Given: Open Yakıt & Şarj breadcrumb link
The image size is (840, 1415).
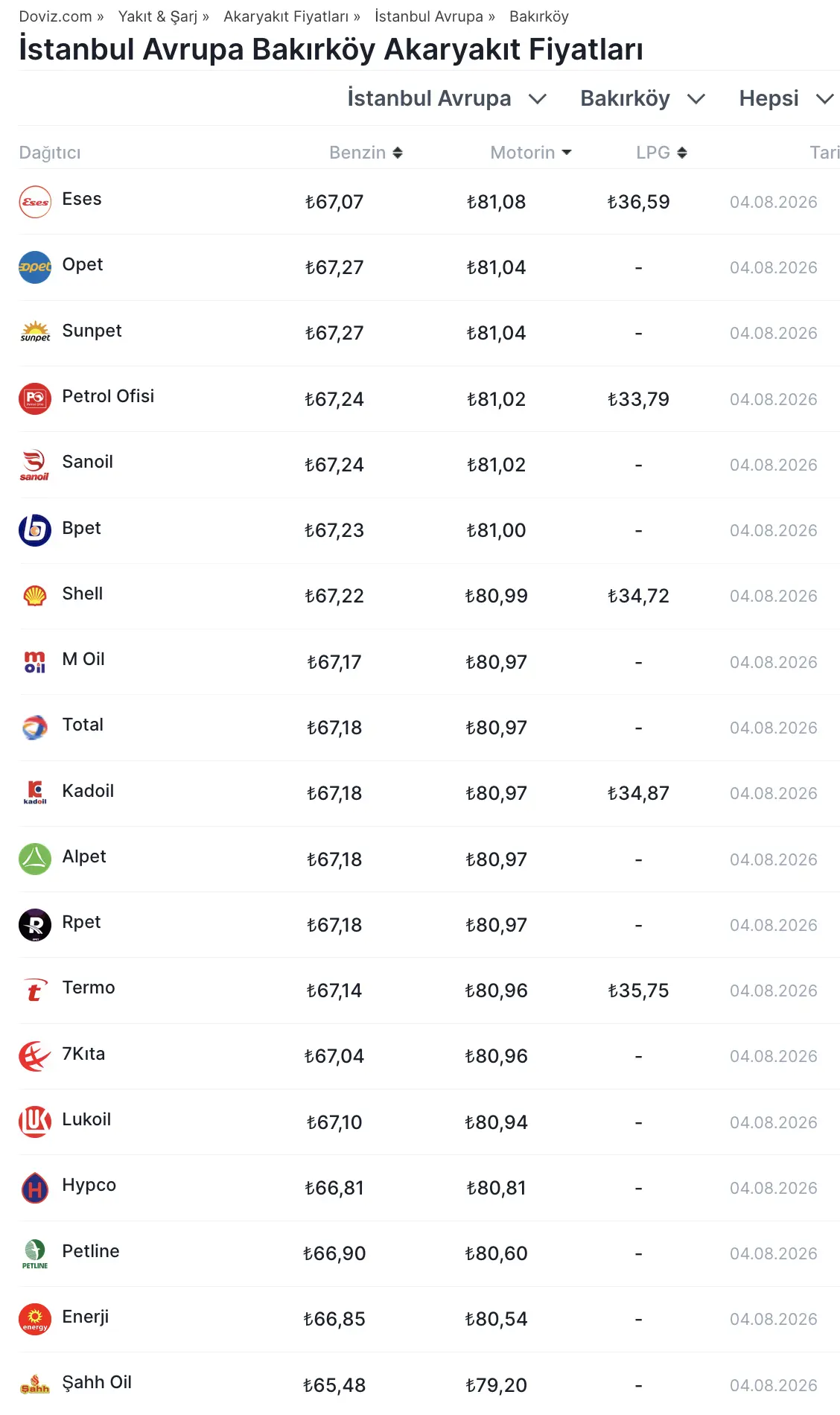Looking at the screenshot, I should 158,16.
